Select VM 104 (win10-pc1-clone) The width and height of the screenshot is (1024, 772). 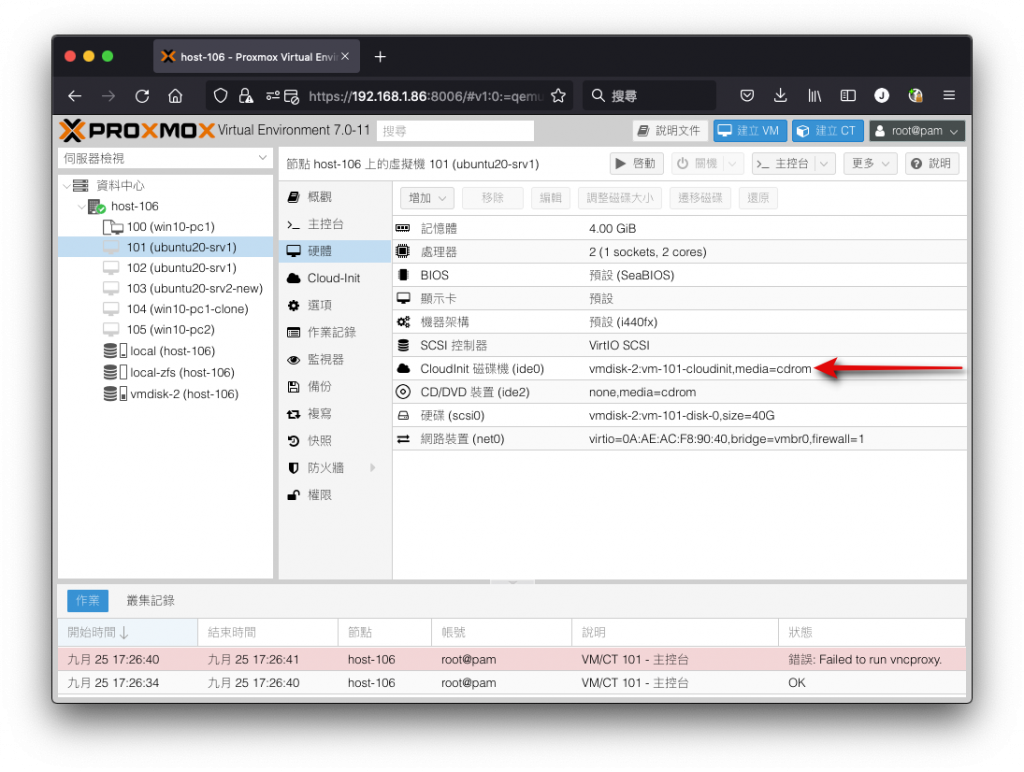187,309
